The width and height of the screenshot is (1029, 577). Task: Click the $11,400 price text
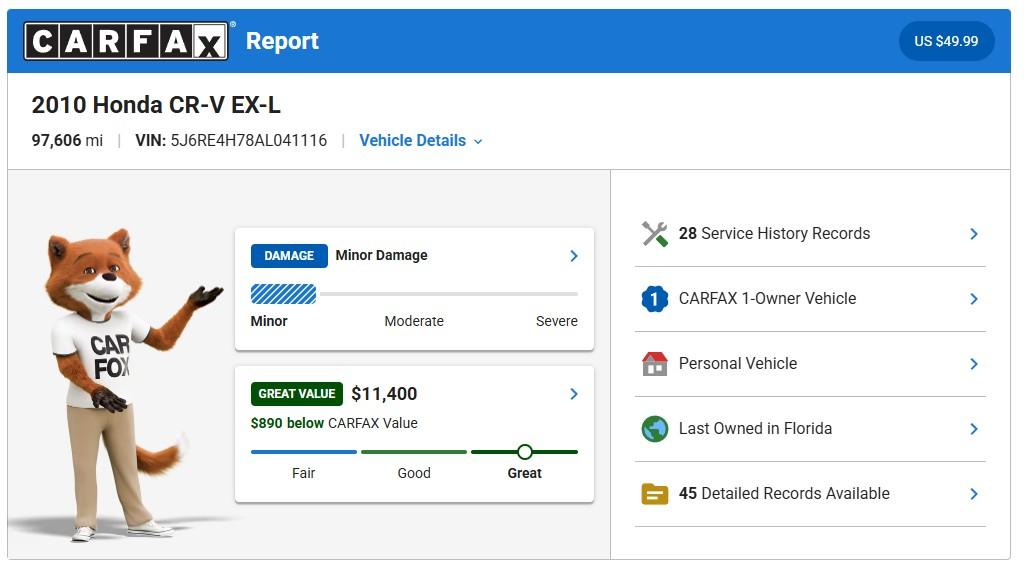tap(384, 394)
